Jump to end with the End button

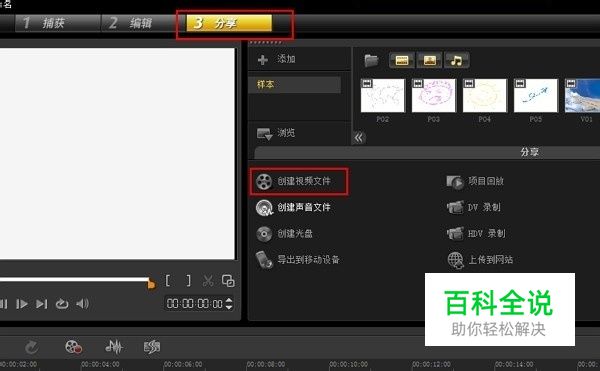pos(41,304)
